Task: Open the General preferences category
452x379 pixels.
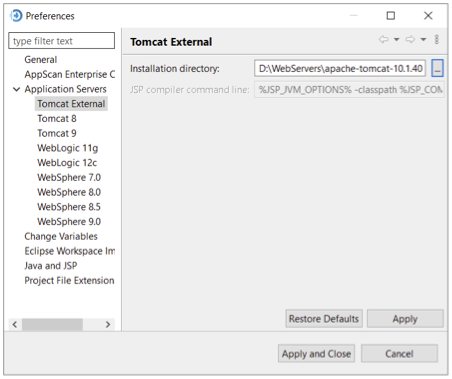Action: pyautogui.click(x=41, y=60)
